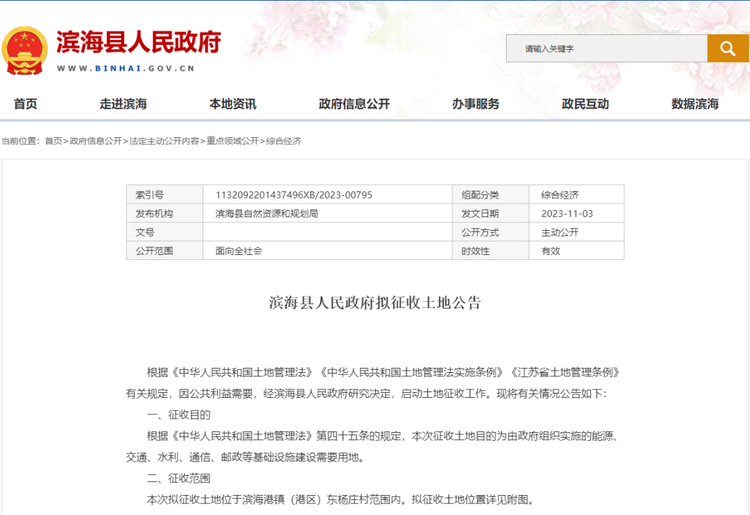Click the 重点领域公开 breadcrumb link
Viewport: 750px width, 515px height.
point(232,141)
